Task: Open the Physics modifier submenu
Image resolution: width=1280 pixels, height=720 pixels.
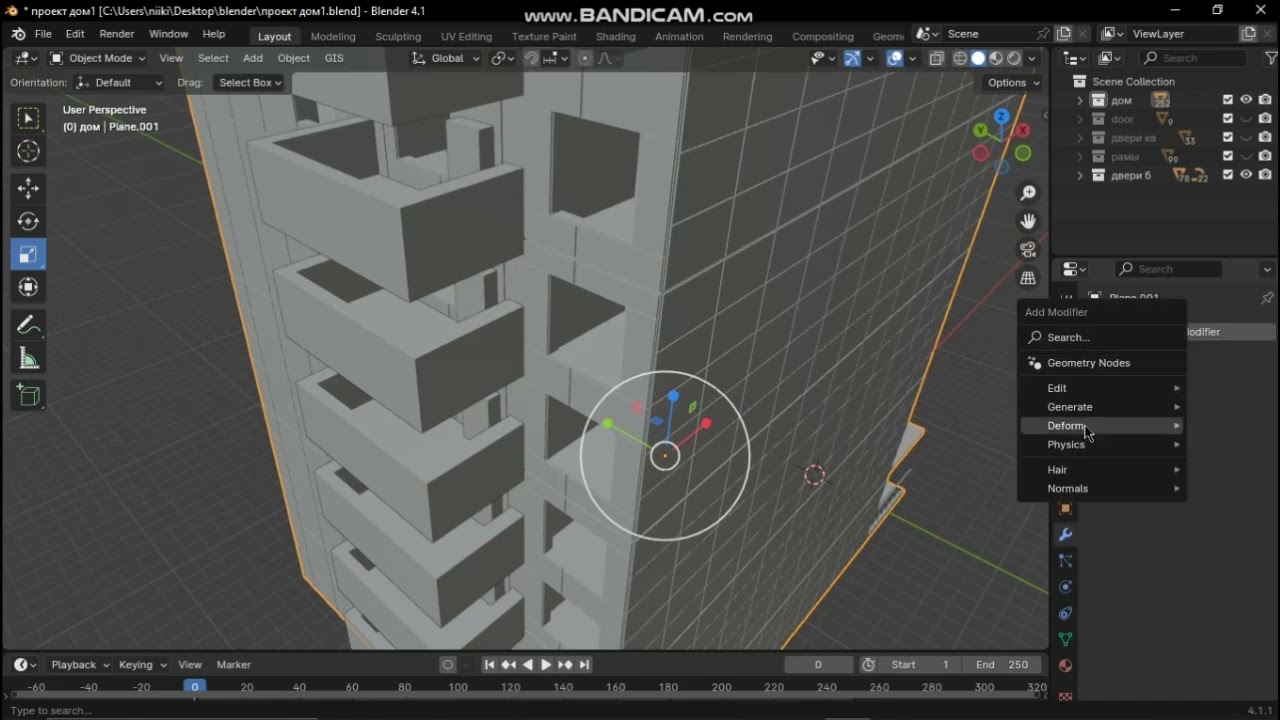Action: pyautogui.click(x=1102, y=445)
